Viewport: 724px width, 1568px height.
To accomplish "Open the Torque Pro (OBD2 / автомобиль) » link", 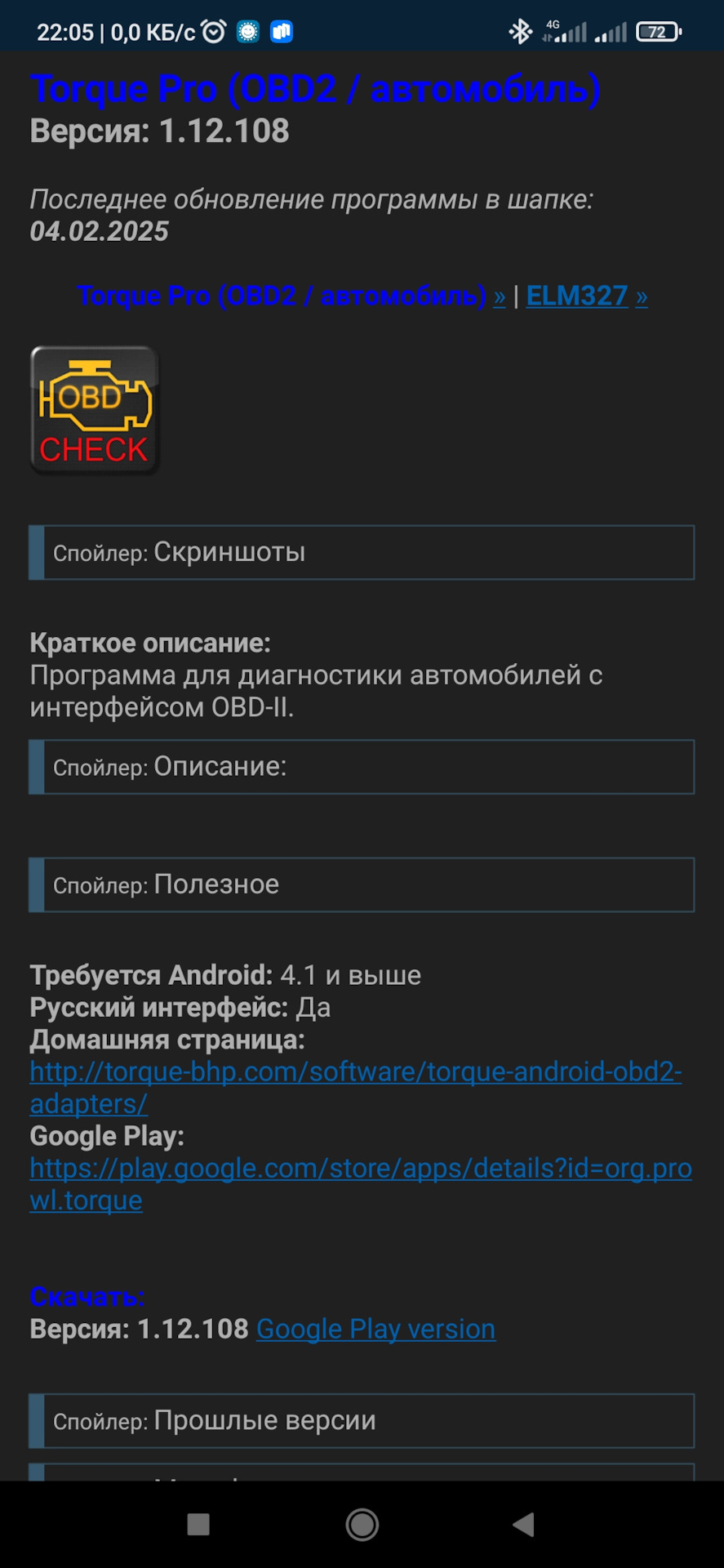I will tap(291, 296).
